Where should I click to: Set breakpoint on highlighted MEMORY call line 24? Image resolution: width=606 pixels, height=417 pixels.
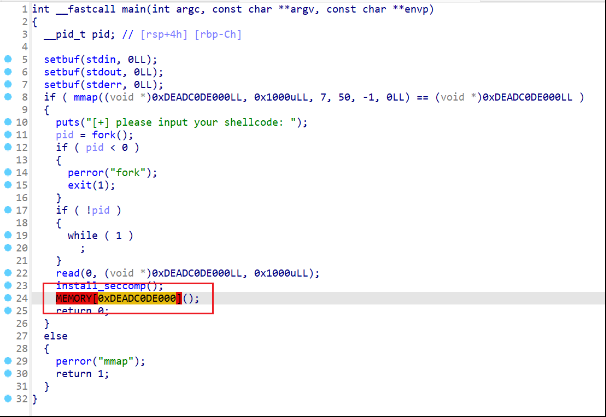tap(8, 298)
